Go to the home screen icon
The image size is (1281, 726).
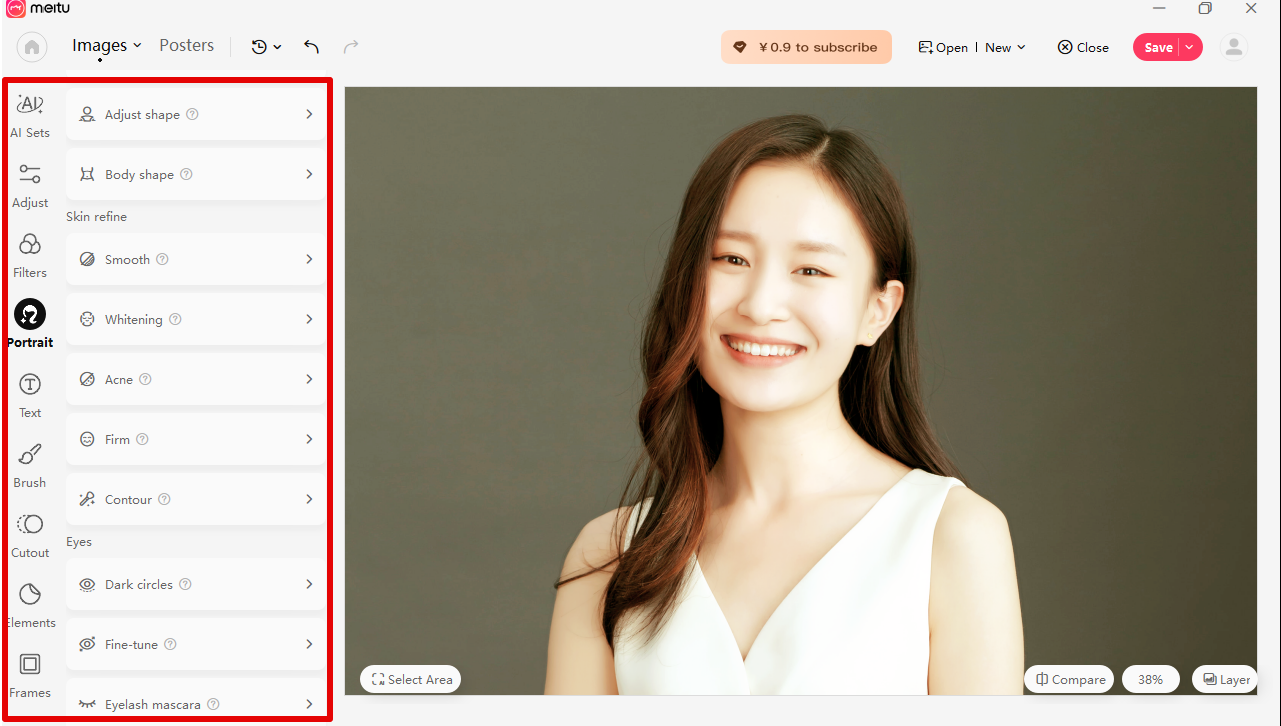[x=32, y=47]
